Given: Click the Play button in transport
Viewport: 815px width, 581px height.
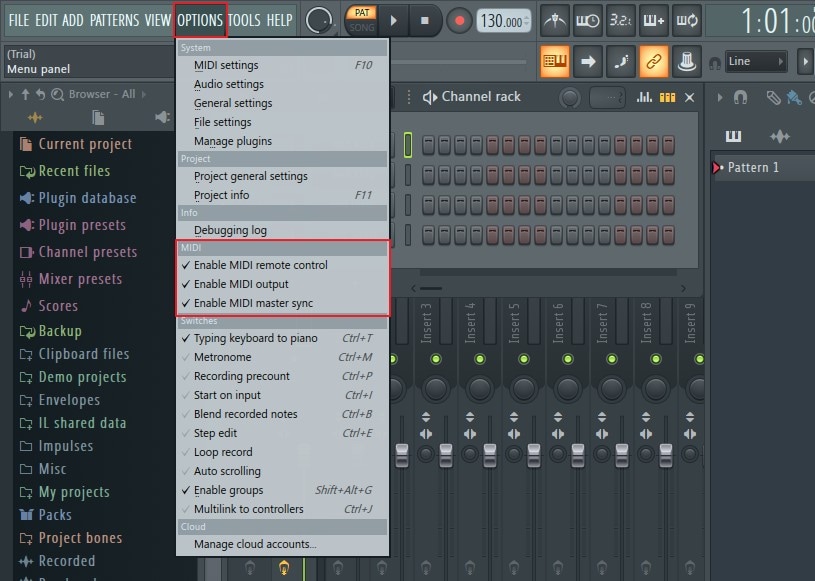Looking at the screenshot, I should pos(393,21).
